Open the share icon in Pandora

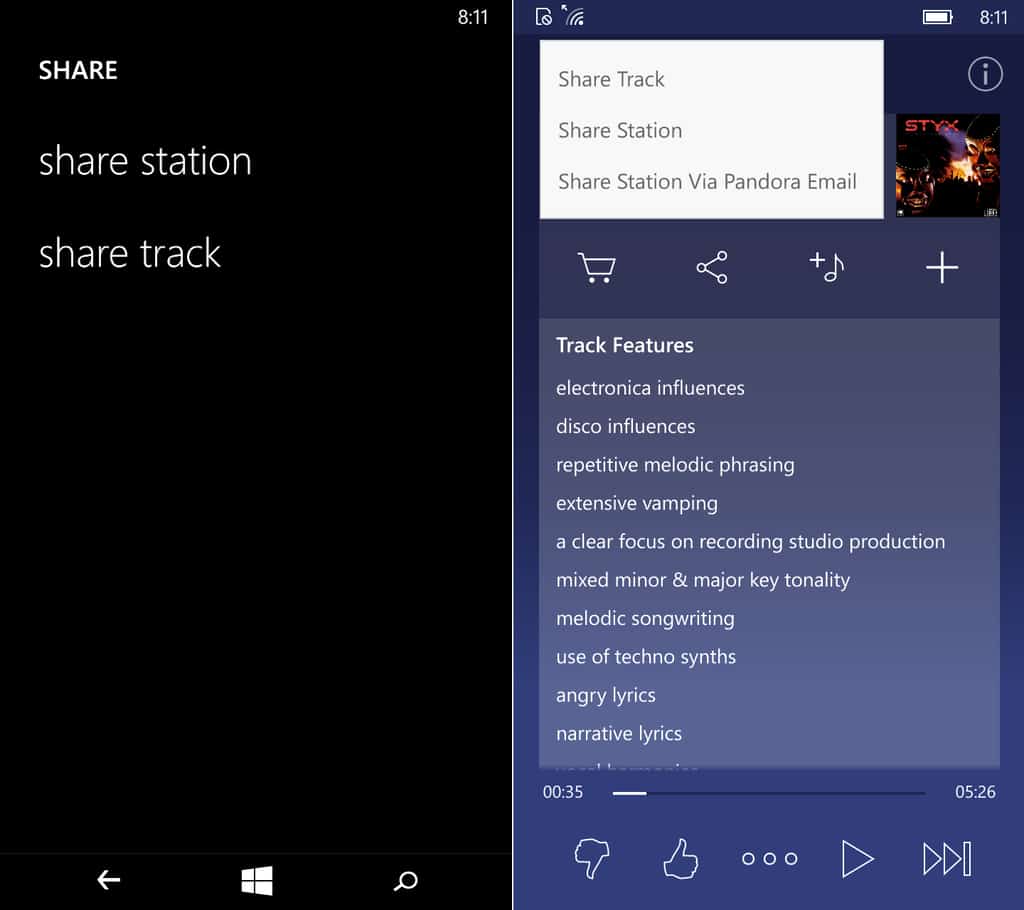point(712,267)
